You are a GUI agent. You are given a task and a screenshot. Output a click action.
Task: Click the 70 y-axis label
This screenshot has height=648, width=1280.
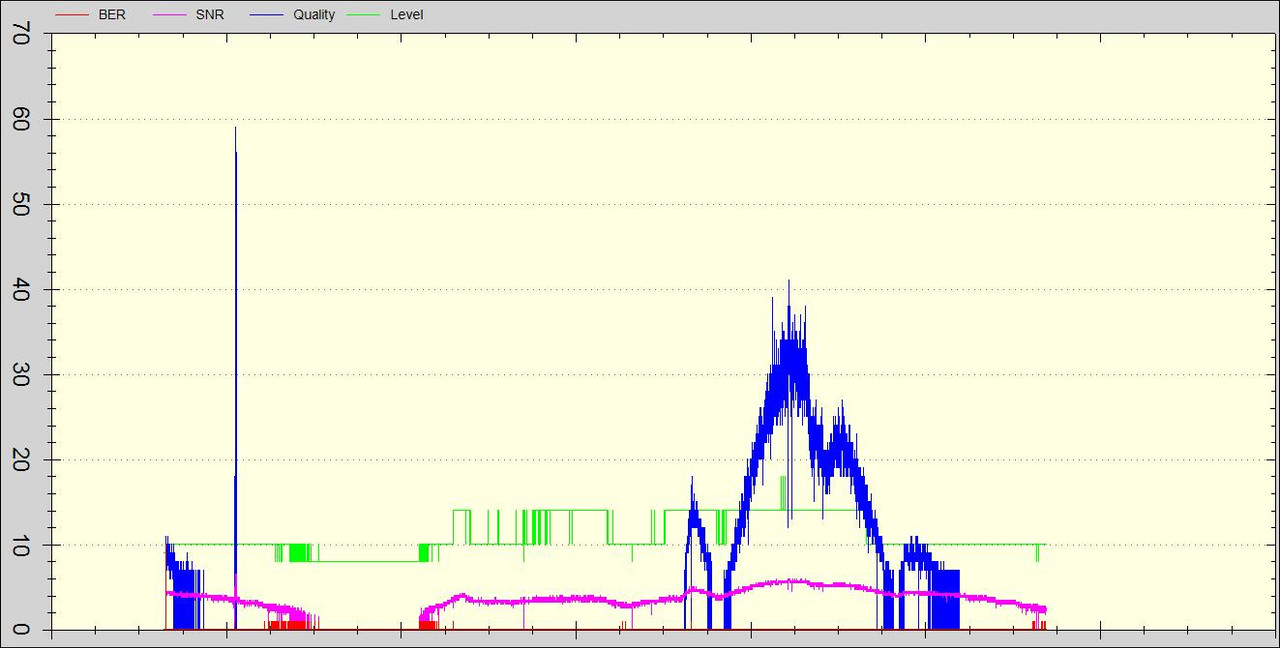[x=19, y=35]
